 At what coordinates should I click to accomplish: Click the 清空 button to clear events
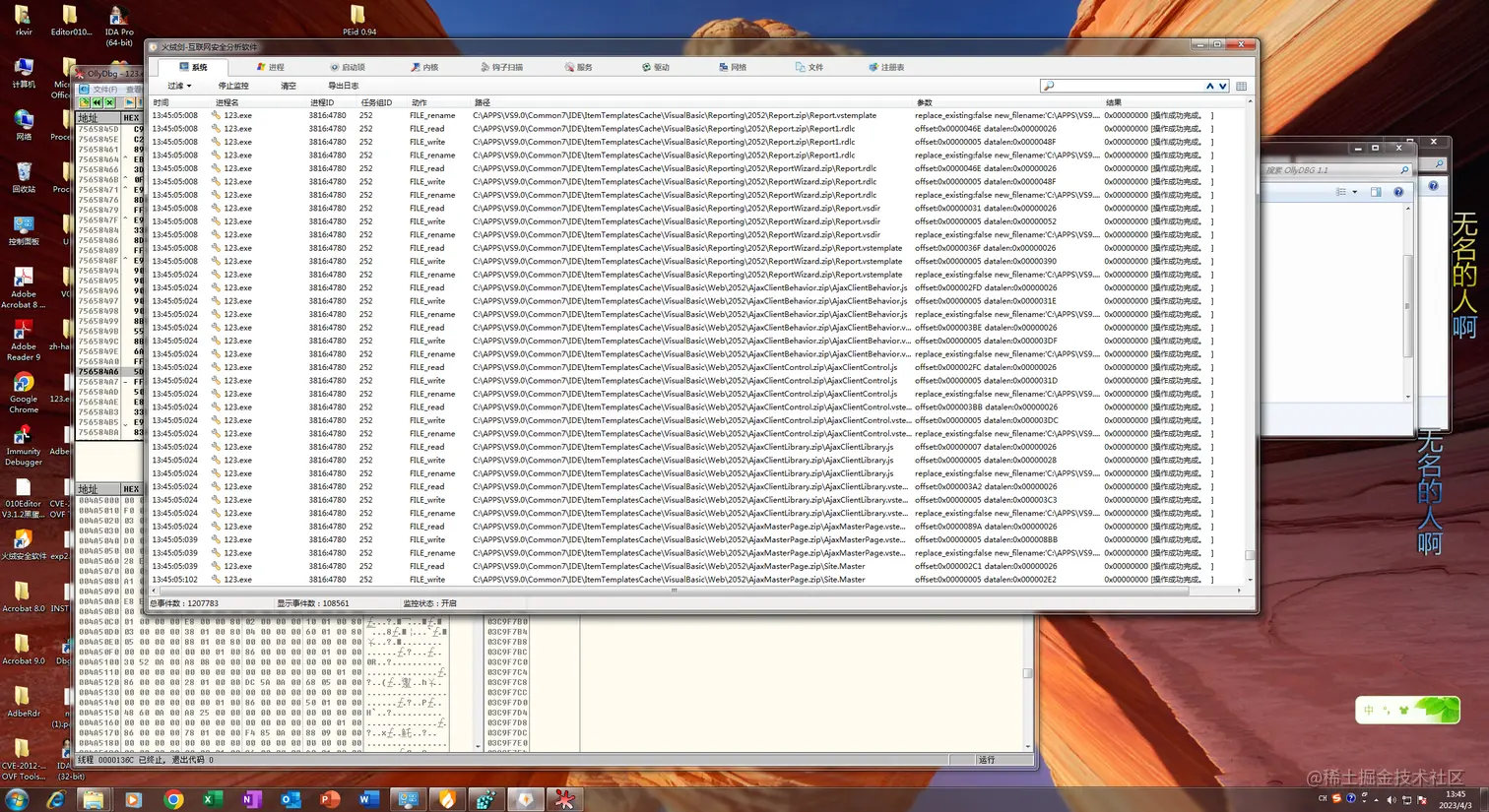point(289,86)
